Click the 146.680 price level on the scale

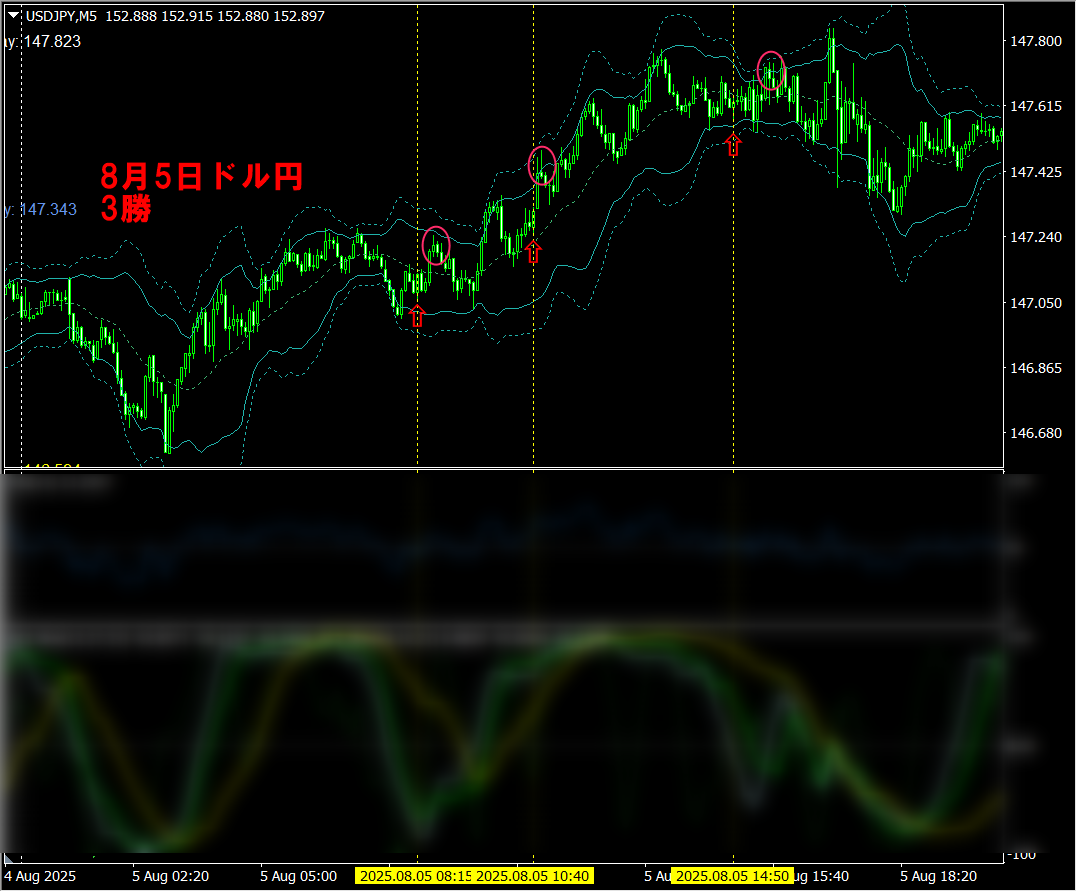(1036, 434)
